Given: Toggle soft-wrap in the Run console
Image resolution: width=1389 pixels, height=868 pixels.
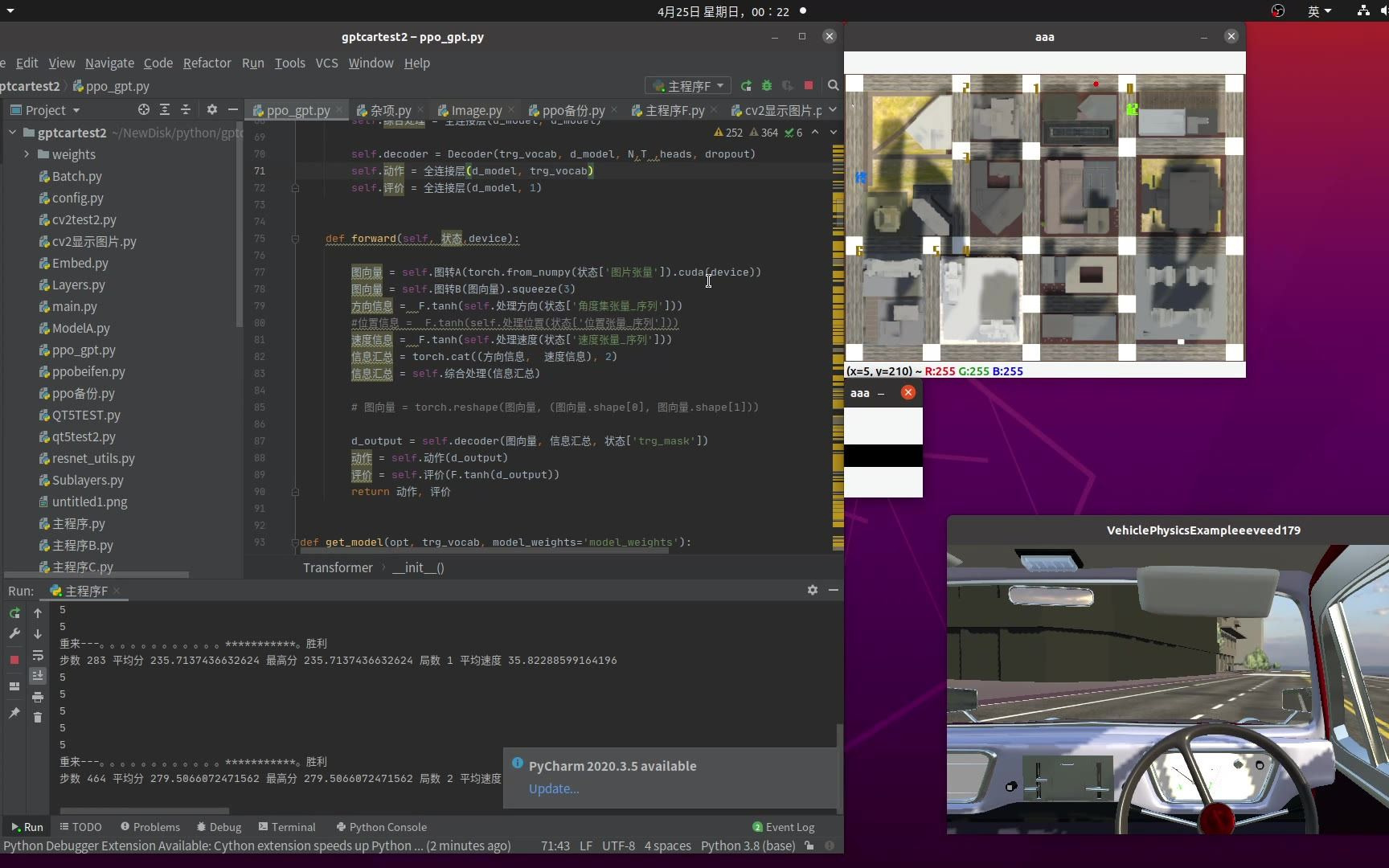Looking at the screenshot, I should [x=38, y=655].
